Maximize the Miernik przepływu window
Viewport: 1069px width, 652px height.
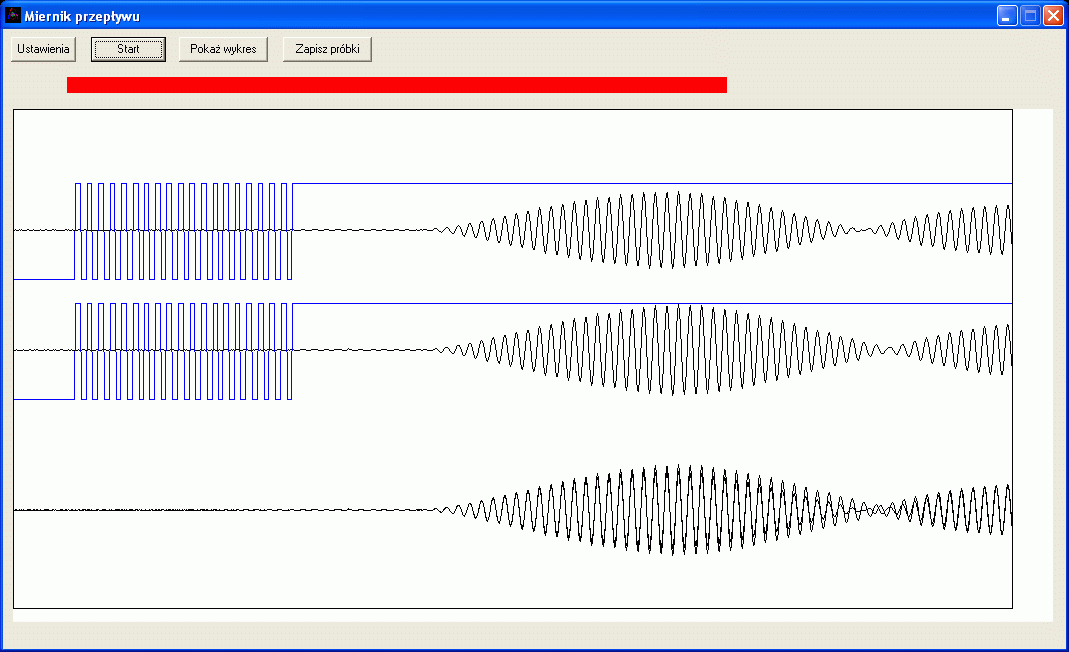[1030, 16]
